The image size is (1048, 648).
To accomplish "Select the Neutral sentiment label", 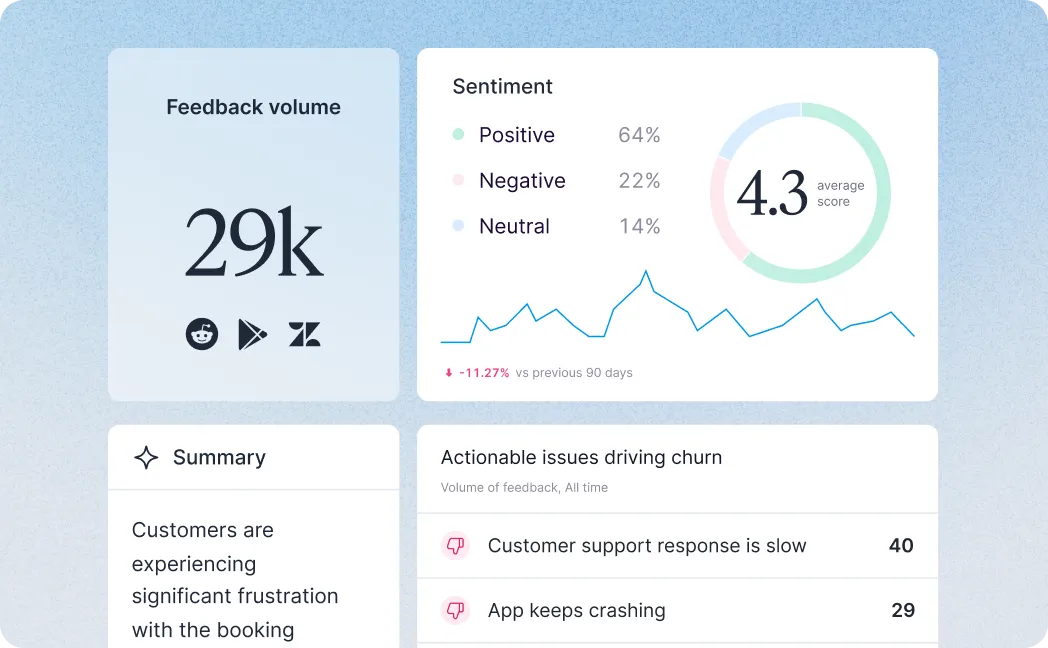I will coord(514,226).
